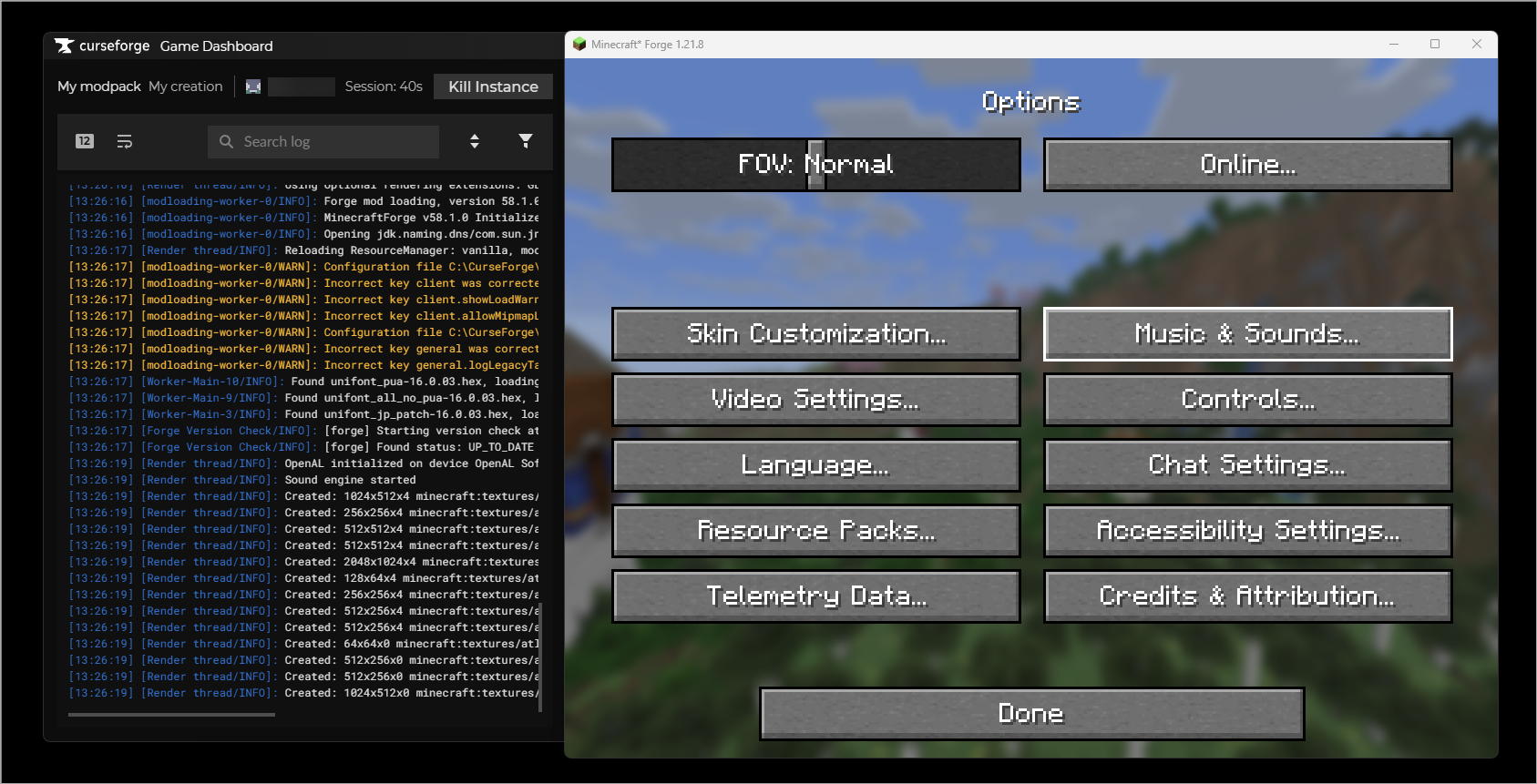Screen dimensions: 1537x784
Task: Select log line 'MinecraftForge v58.1.0 Initialize'
Action: pyautogui.click(x=304, y=218)
